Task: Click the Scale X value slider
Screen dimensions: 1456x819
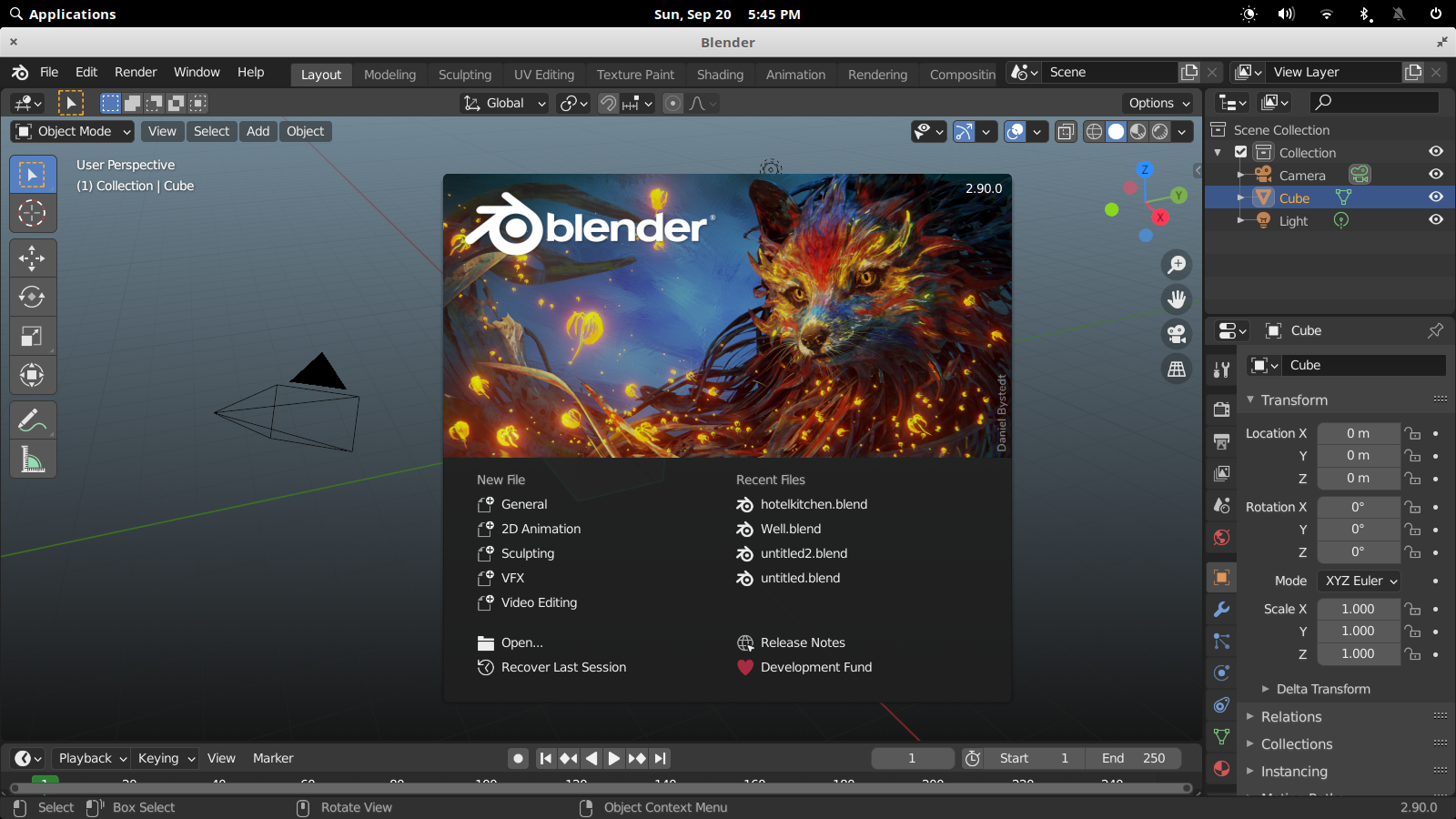Action: tap(1359, 609)
